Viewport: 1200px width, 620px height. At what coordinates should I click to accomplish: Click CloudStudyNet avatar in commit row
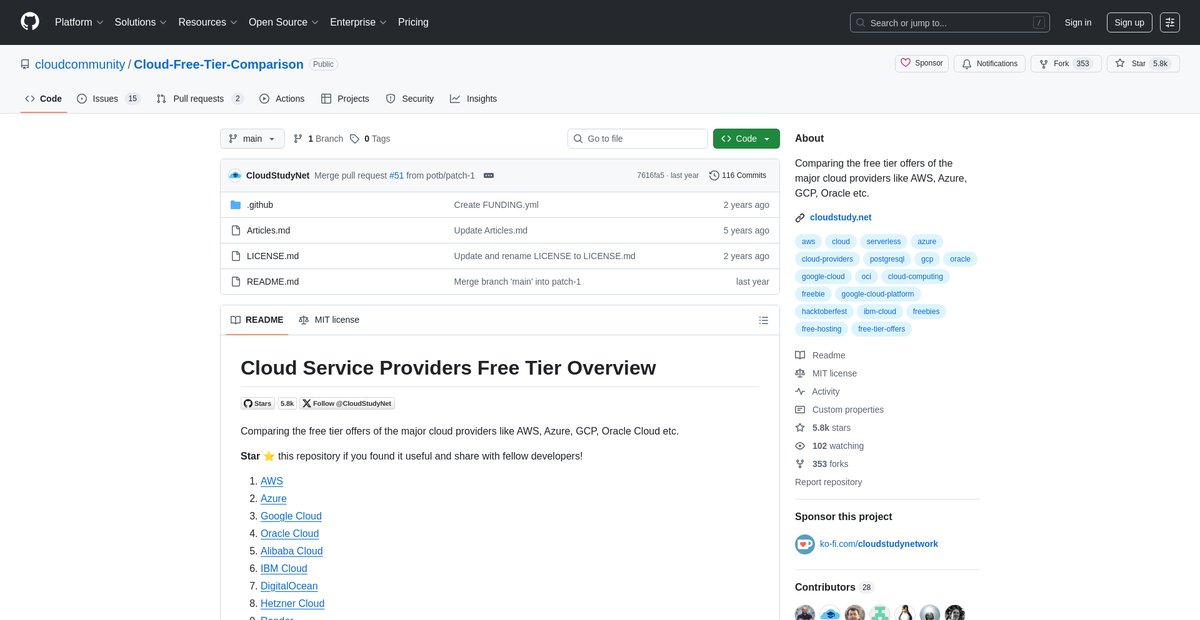235,175
